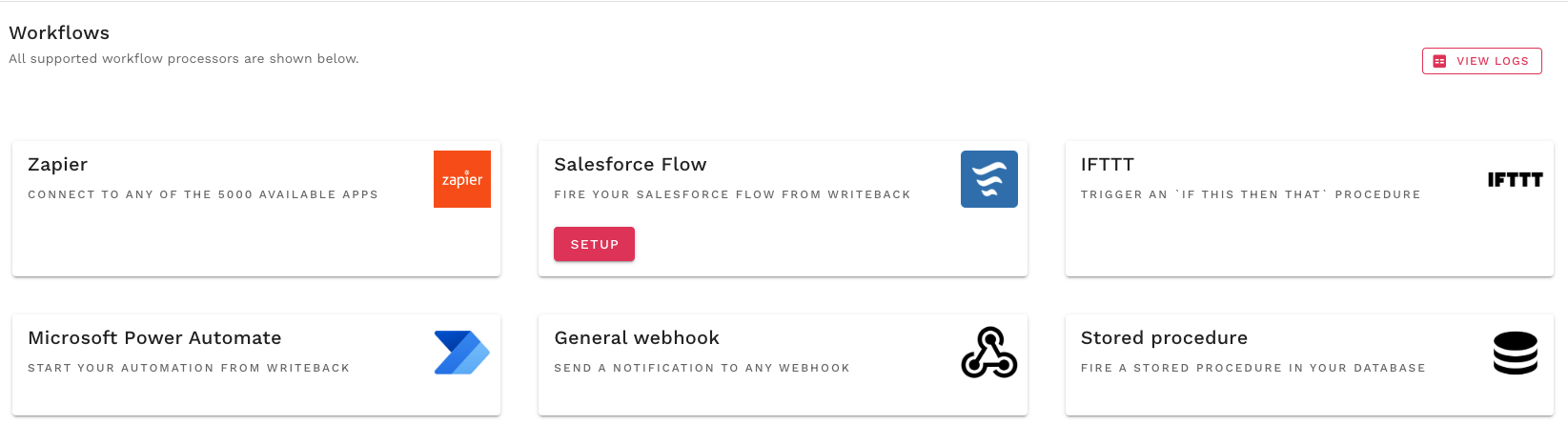Click "Fire a stored procedure in your database"
This screenshot has height=425, width=1568.
click(1253, 368)
